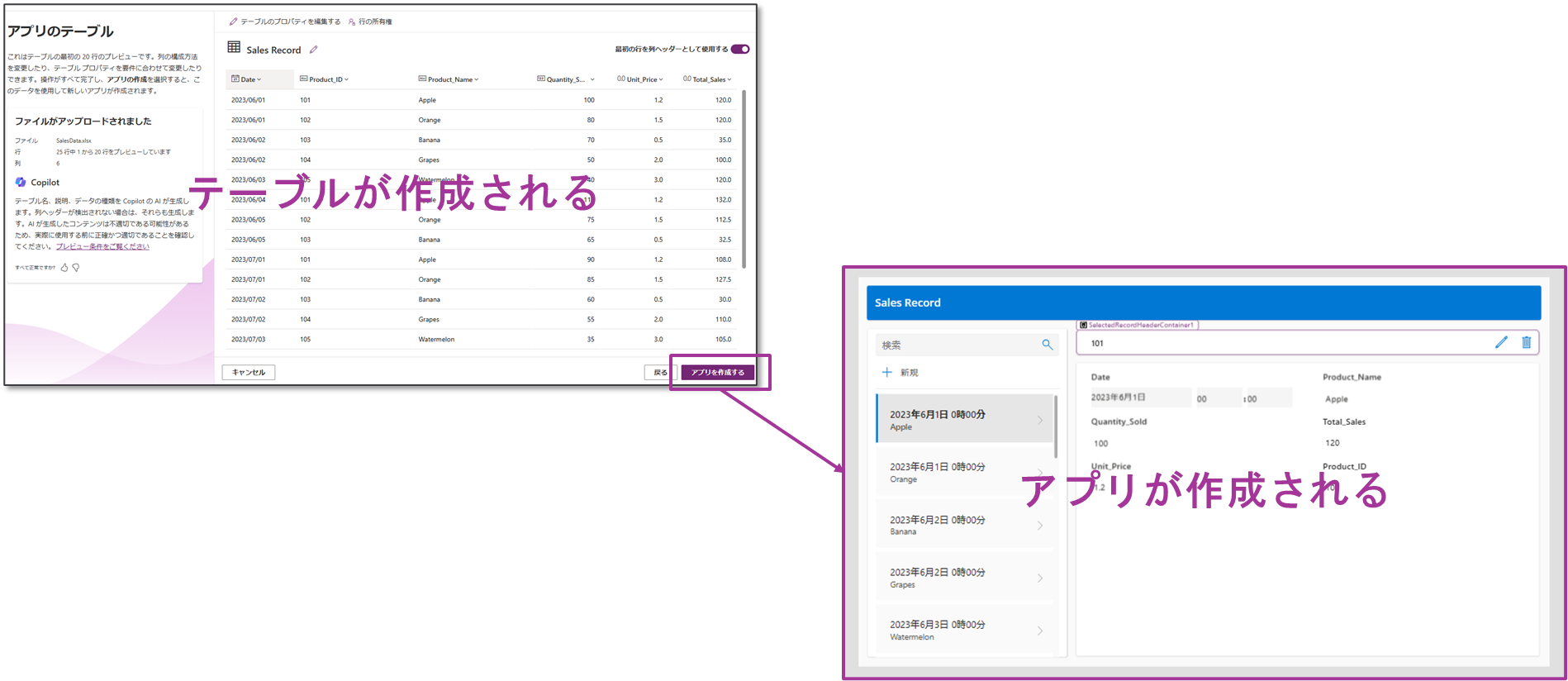Screen dimensions: 1568x681
Task: Click the 132.0 Total_Sales cell
Action: [x=723, y=199]
